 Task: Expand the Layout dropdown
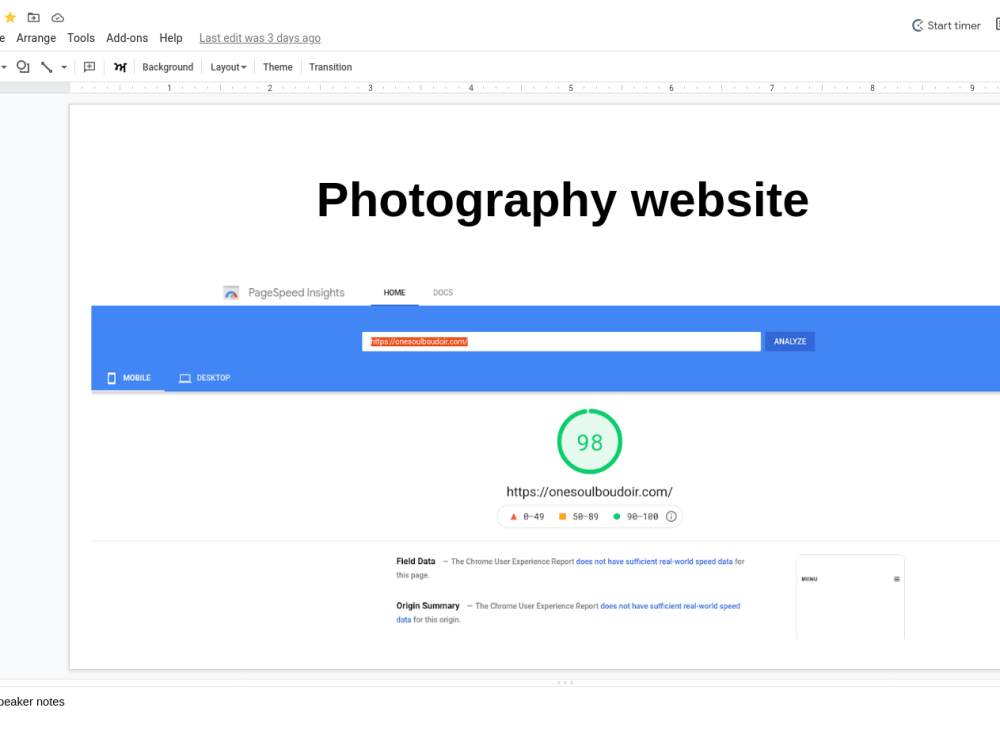228,67
